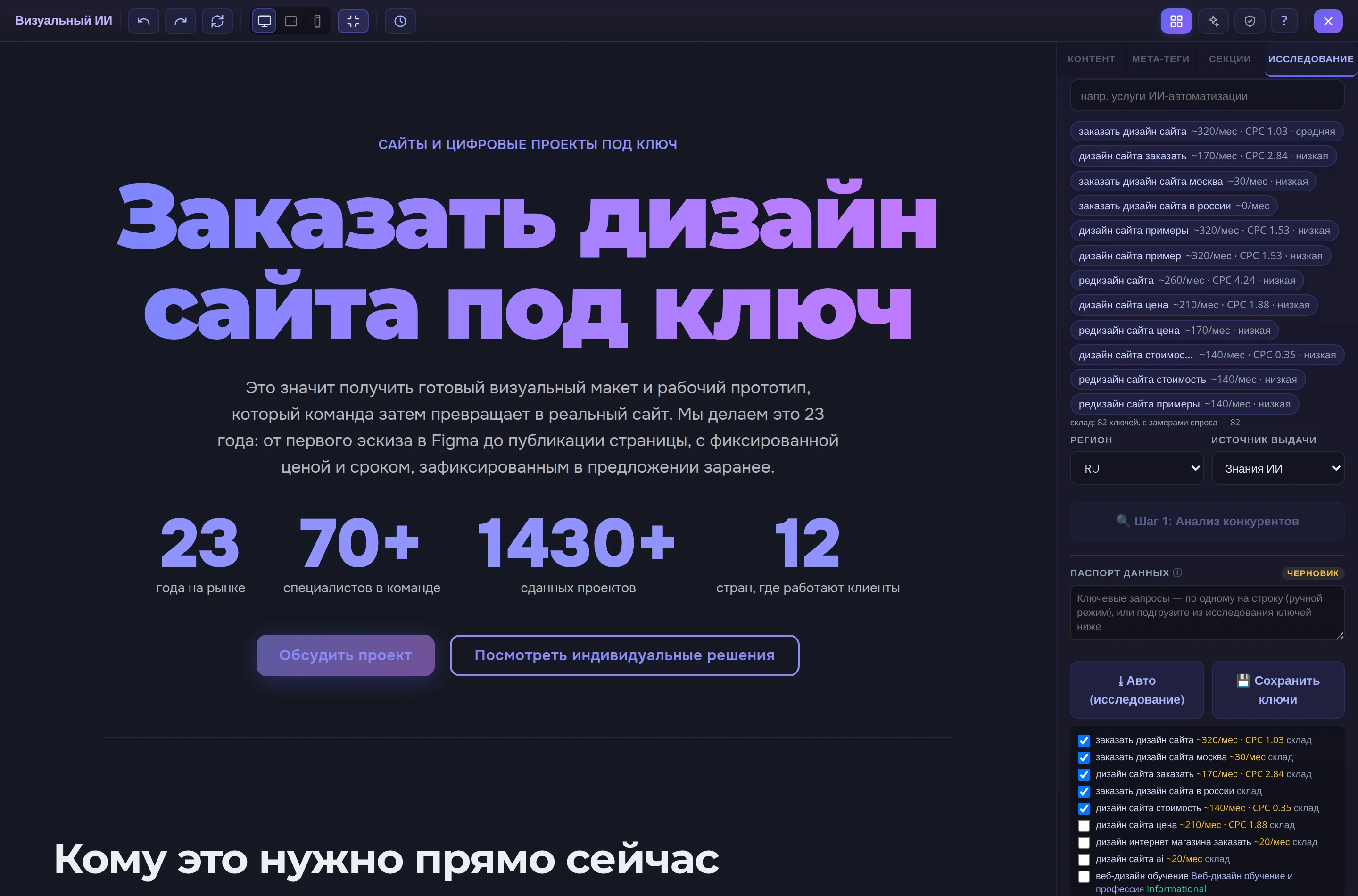Open the Регион dropdown showing RU
1358x896 pixels.
pos(1137,468)
